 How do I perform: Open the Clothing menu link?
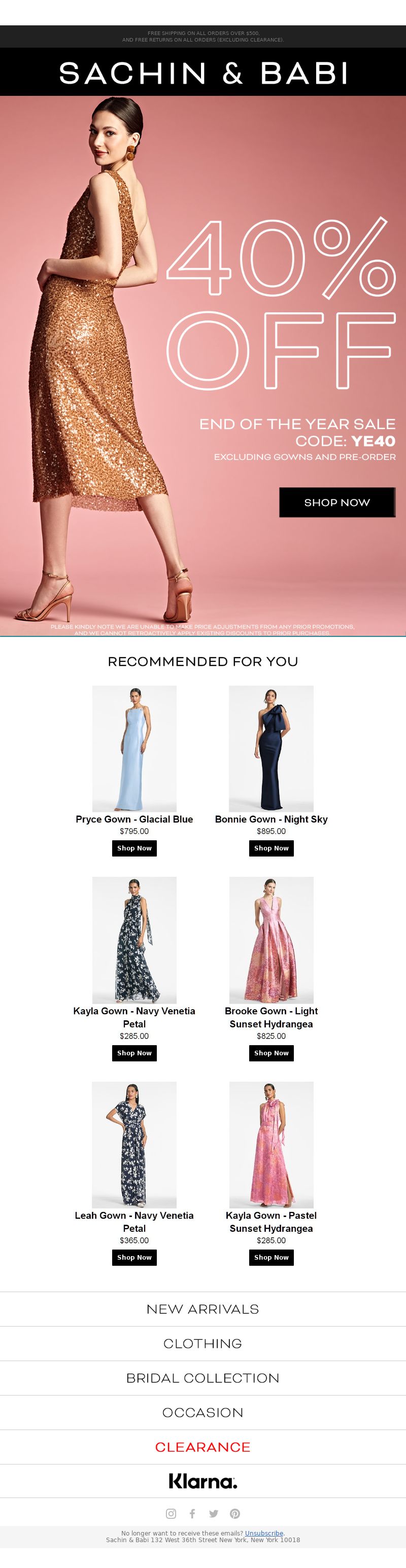click(x=203, y=1343)
